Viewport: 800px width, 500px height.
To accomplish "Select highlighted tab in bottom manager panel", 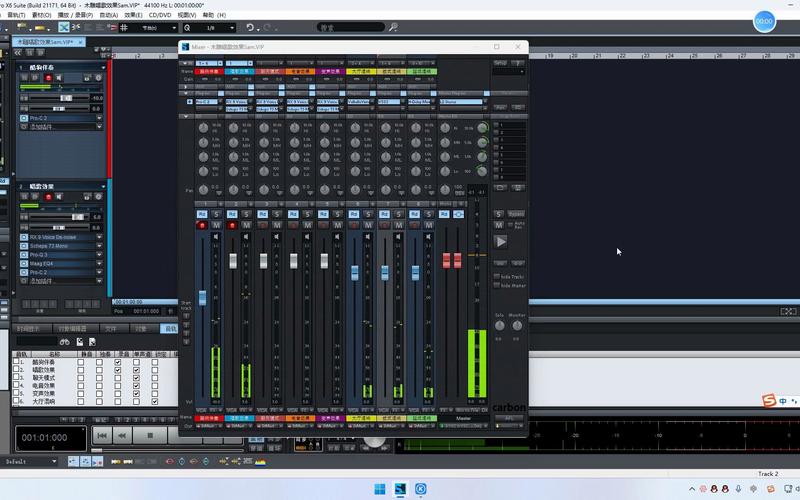I will pyautogui.click(x=169, y=329).
